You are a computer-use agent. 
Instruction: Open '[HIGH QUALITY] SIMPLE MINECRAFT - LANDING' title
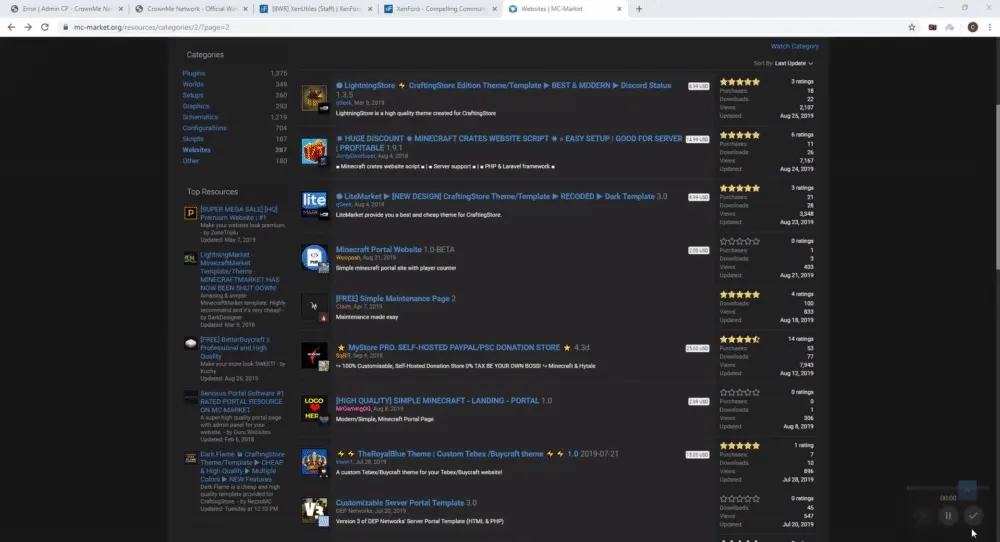(437, 400)
